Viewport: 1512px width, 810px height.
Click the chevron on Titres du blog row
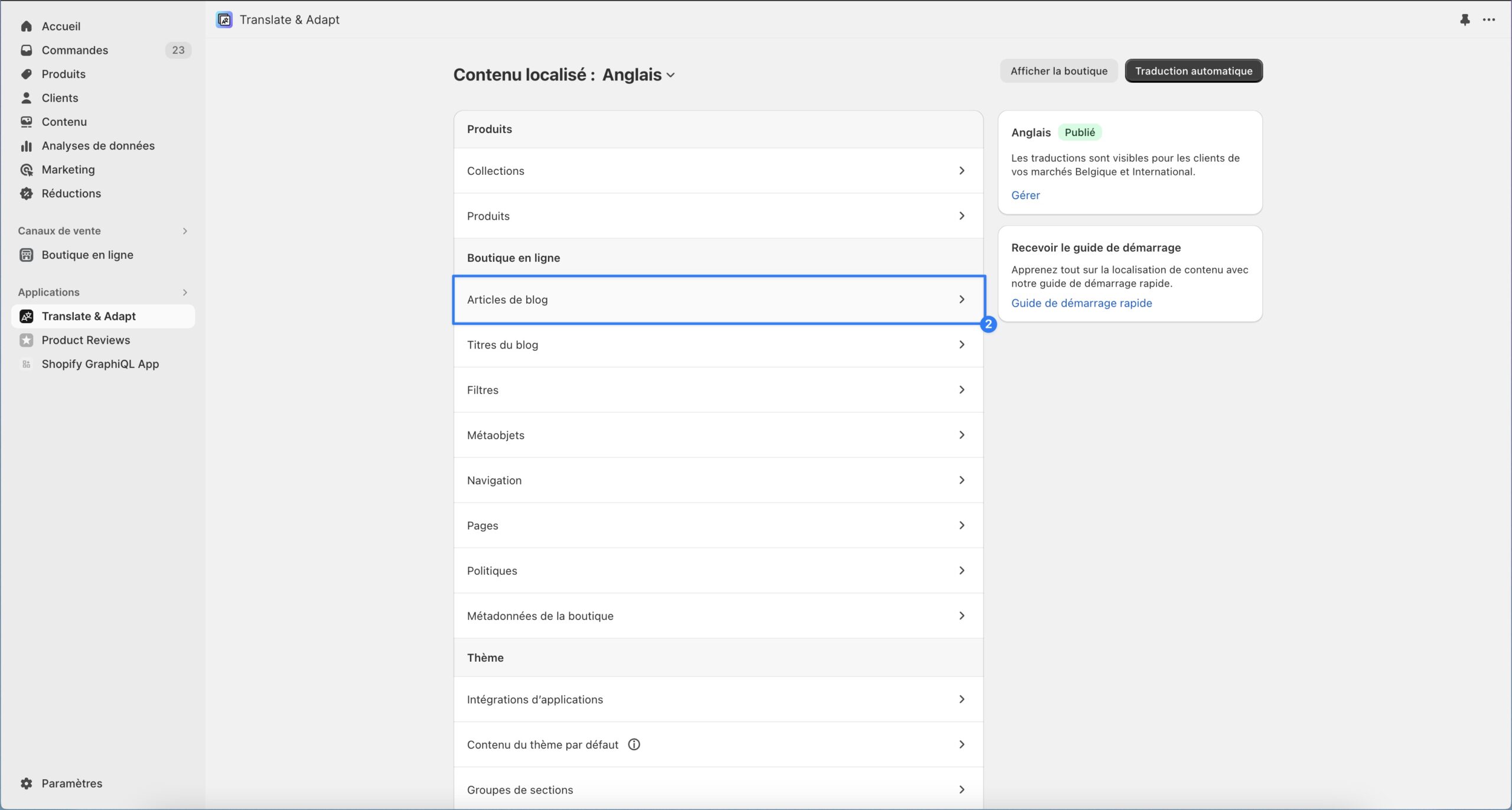point(962,344)
